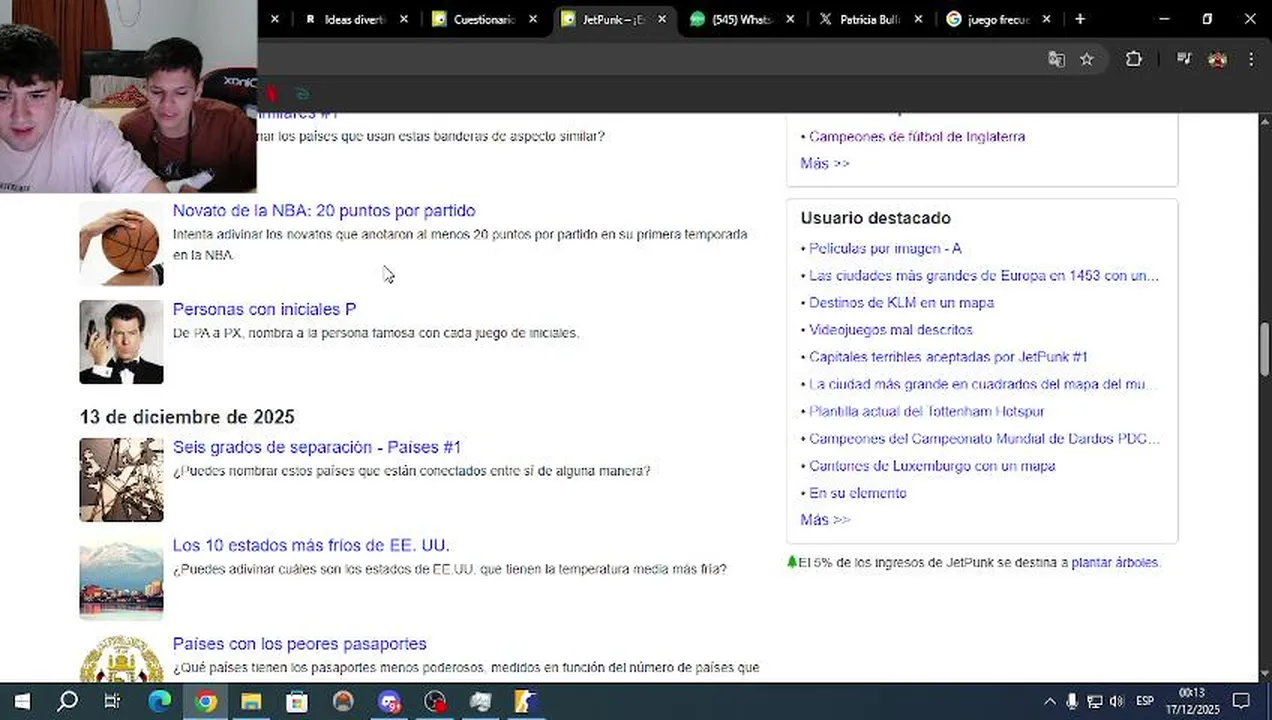Open 'Plantilla actual del Tottenham Hotspur'
Image resolution: width=1272 pixels, height=720 pixels.
(x=927, y=411)
